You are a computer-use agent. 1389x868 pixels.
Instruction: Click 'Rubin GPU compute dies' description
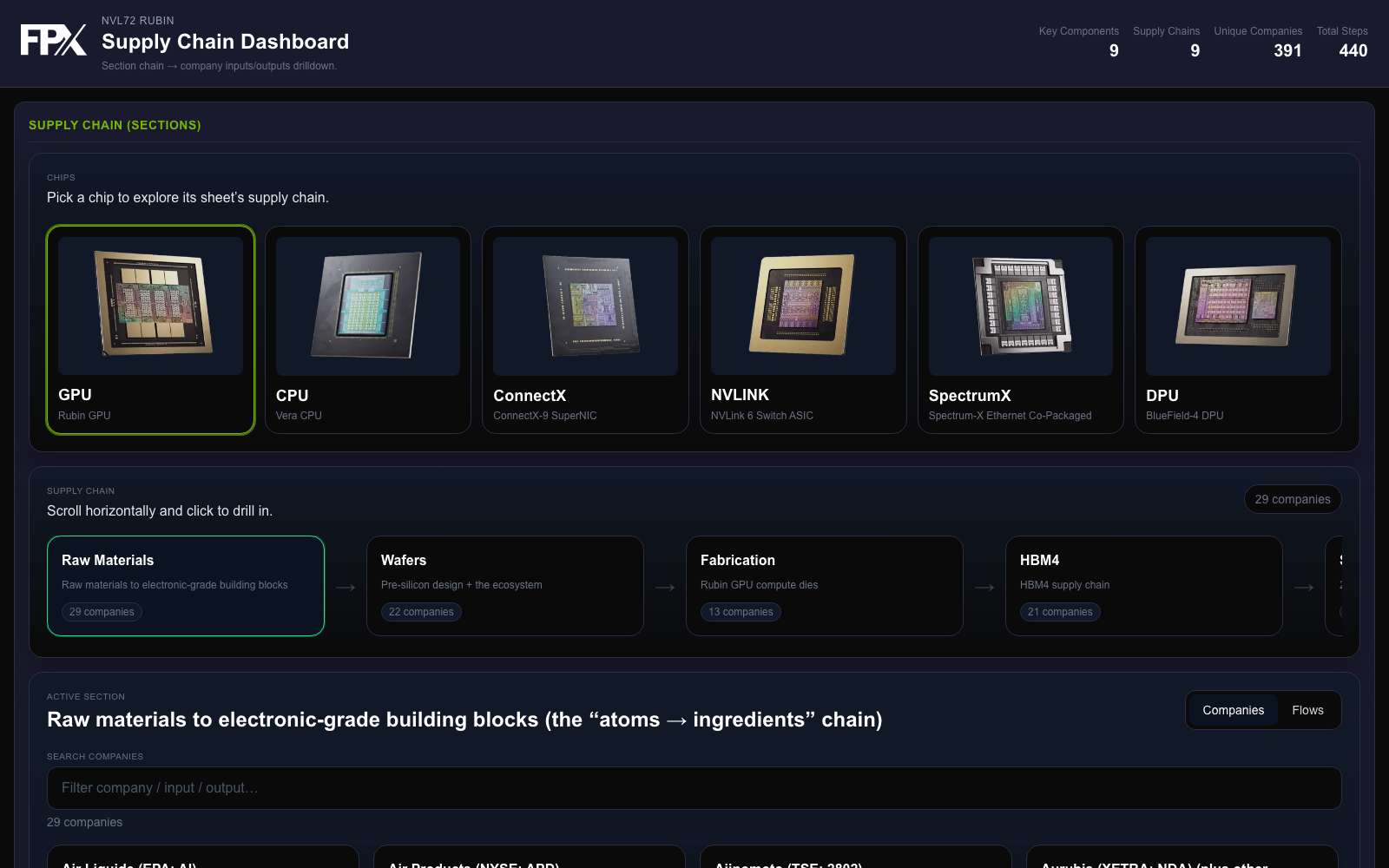[759, 585]
